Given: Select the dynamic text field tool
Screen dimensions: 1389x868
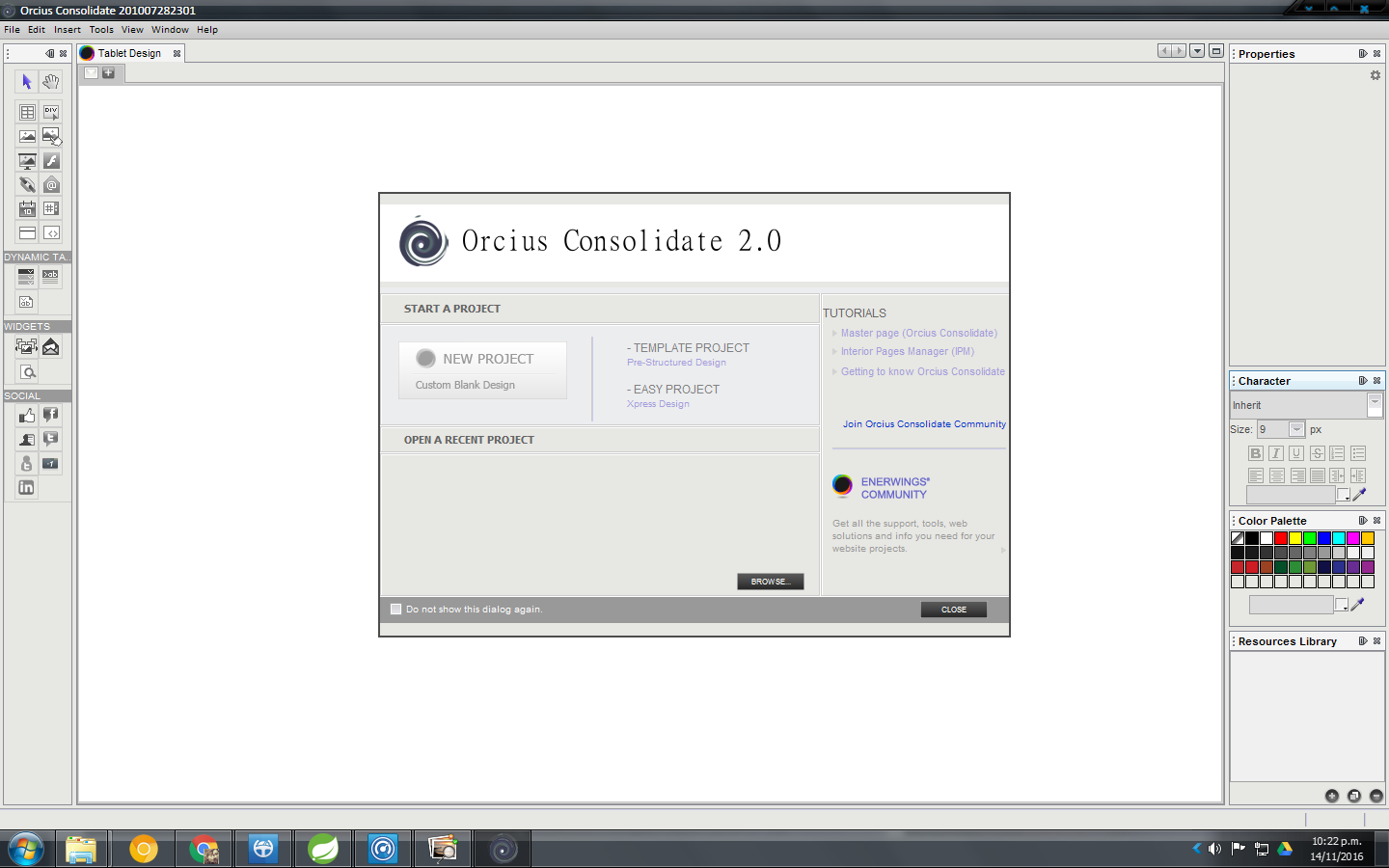Looking at the screenshot, I should tap(51, 277).
